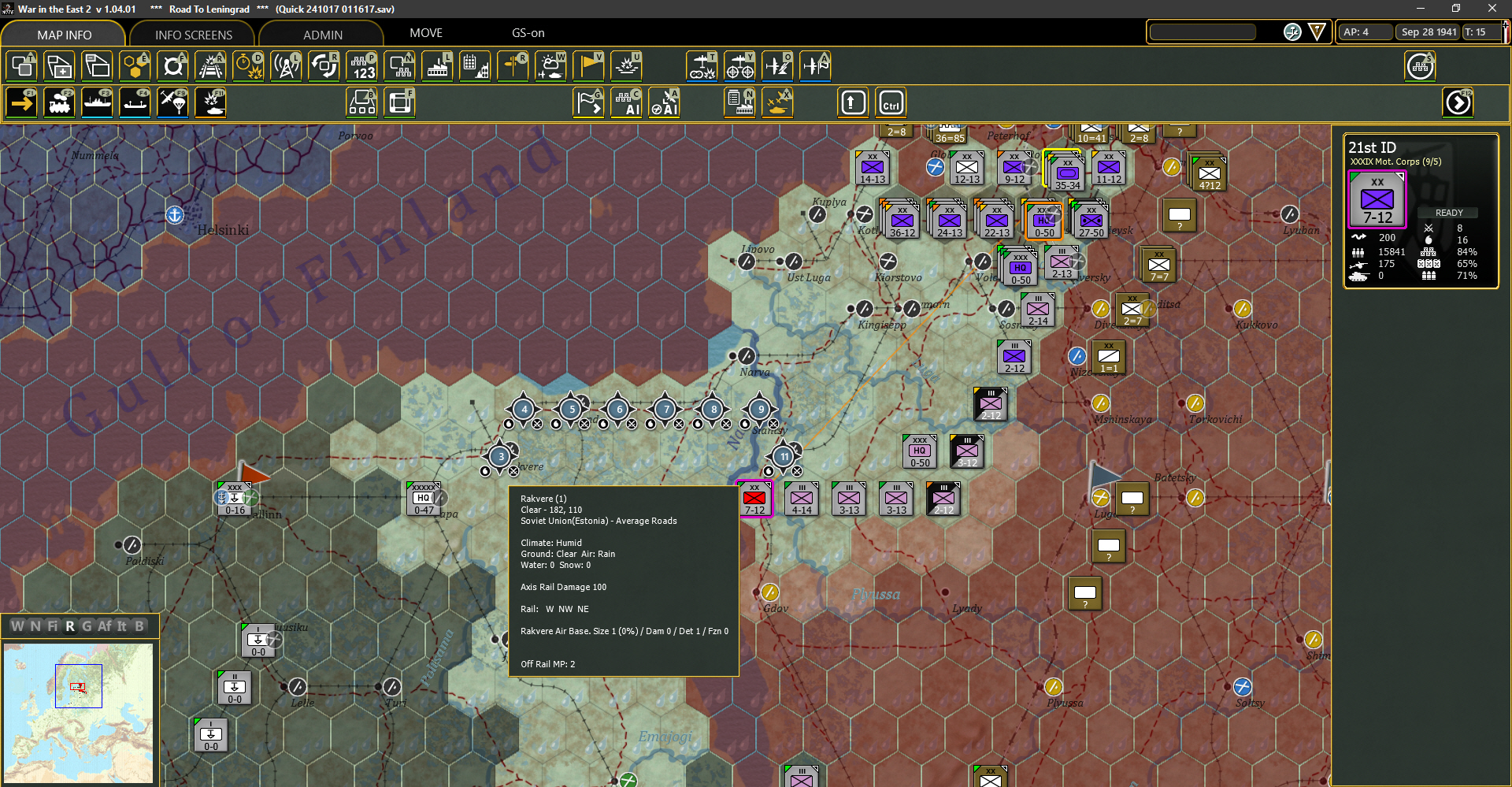The height and width of the screenshot is (787, 1512).
Task: Click the rotate arrows (R) toolbar icon
Action: tap(324, 66)
